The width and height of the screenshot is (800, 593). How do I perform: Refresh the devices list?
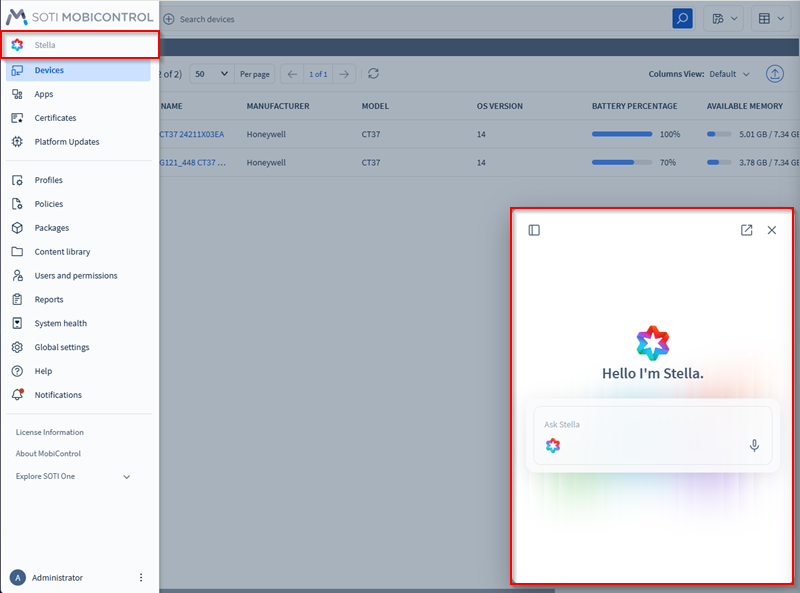coord(373,74)
